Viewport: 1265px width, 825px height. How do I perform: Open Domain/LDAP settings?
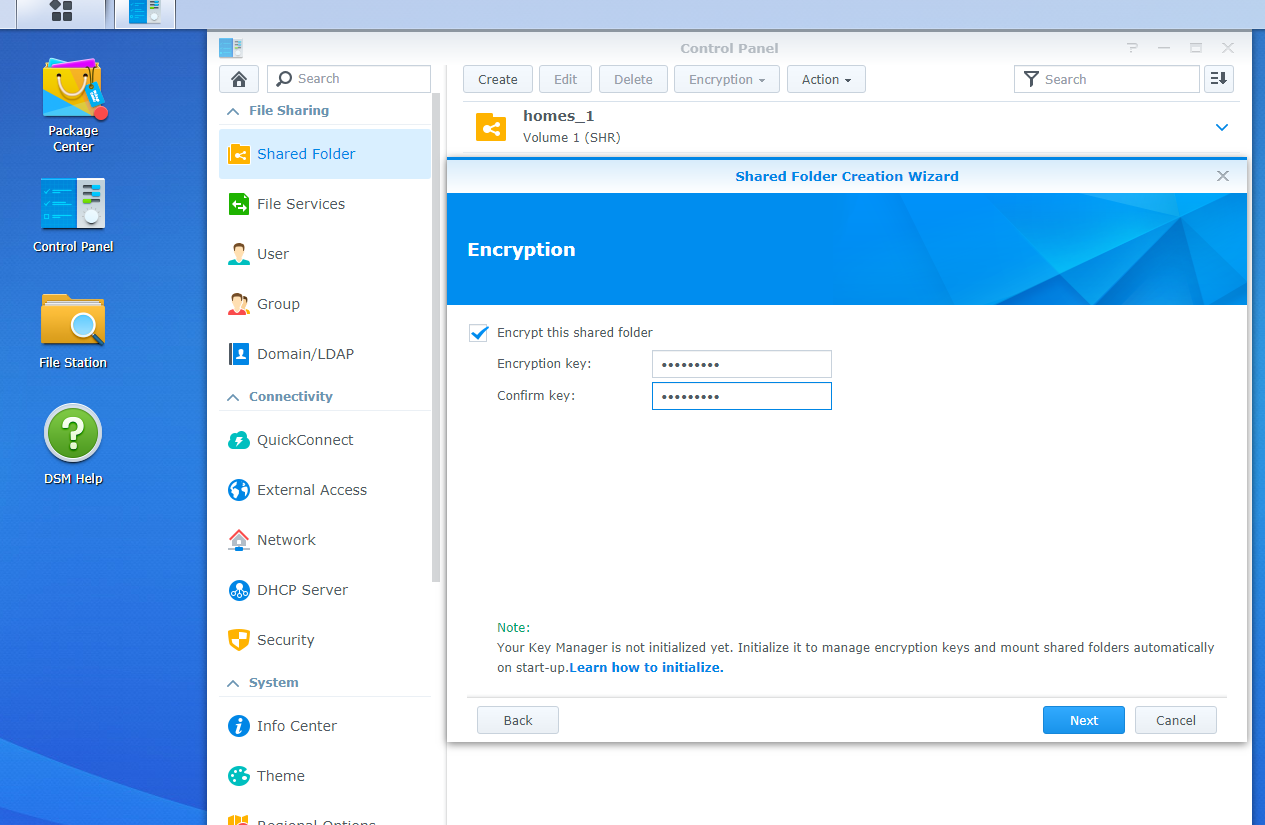[x=325, y=354]
